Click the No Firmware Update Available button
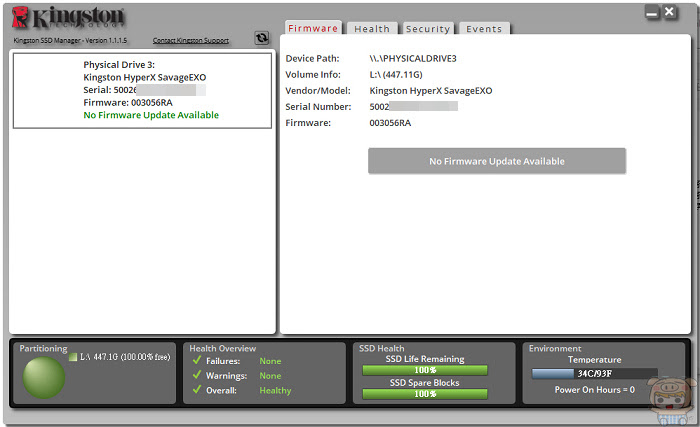700x427 pixels. click(x=497, y=161)
